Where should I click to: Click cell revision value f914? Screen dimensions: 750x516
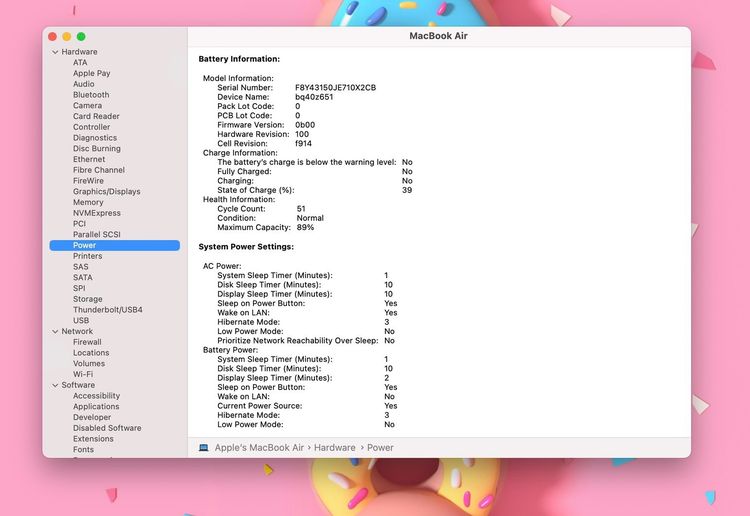click(303, 143)
